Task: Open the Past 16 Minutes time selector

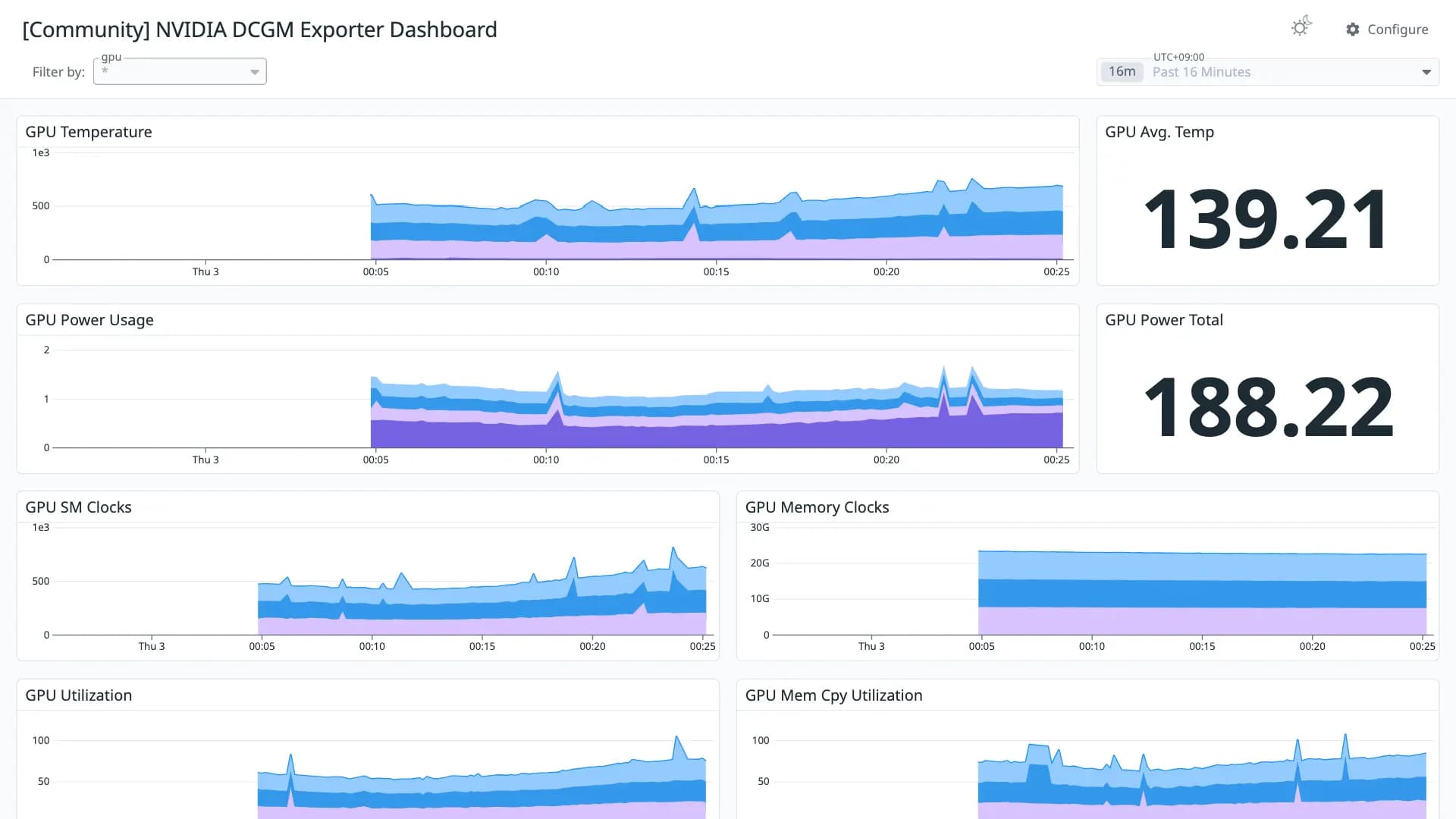Action: 1268,72
